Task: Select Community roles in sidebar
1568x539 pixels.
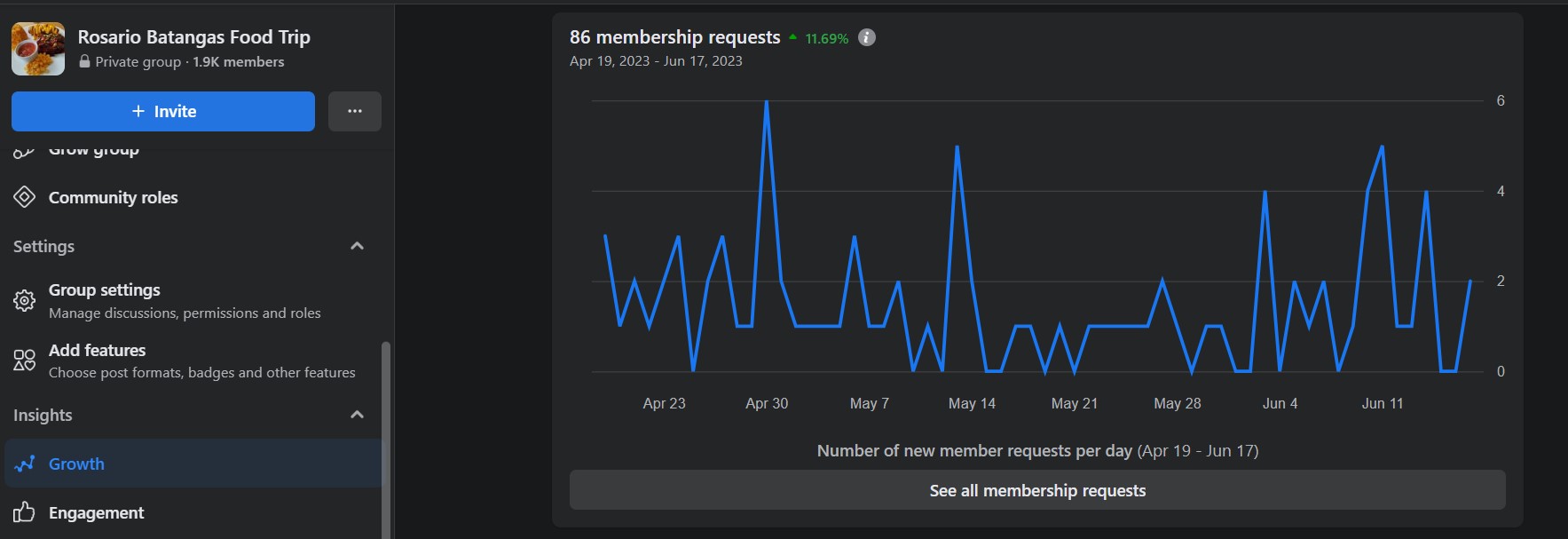Action: (113, 197)
